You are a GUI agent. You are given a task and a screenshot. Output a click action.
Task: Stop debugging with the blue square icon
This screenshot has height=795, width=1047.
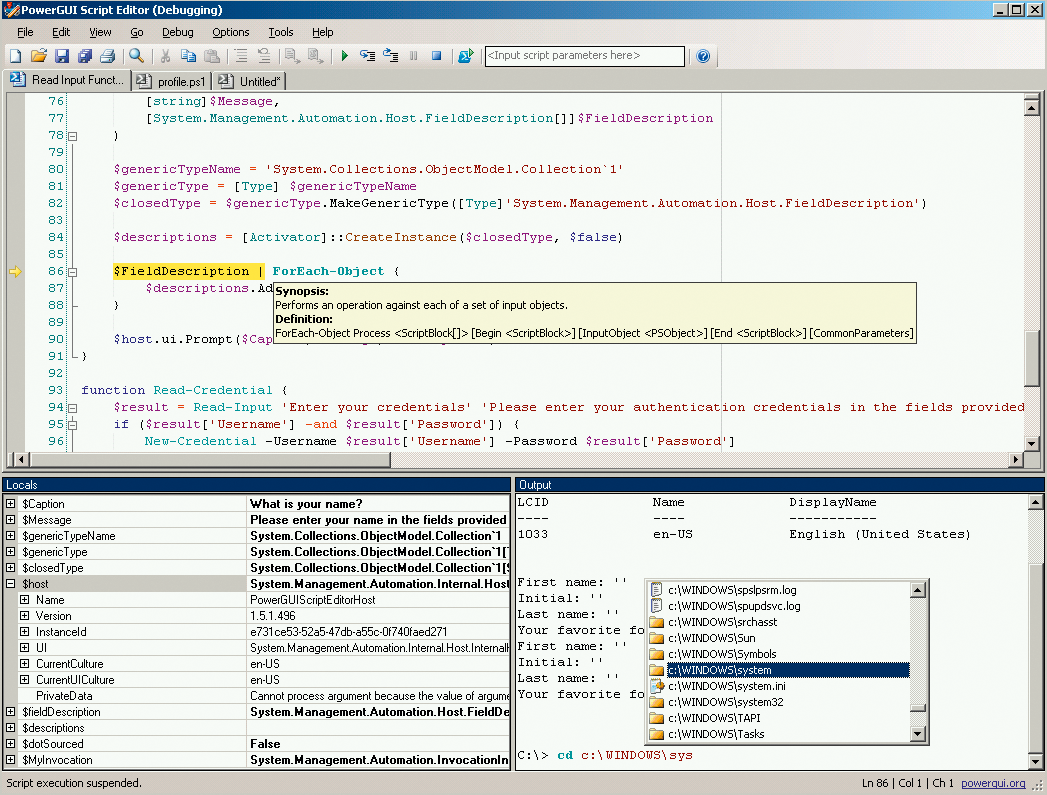(436, 56)
